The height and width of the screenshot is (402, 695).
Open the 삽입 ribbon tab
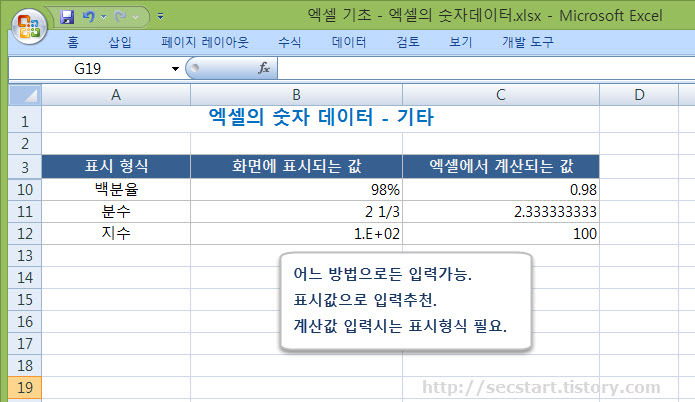pyautogui.click(x=120, y=42)
